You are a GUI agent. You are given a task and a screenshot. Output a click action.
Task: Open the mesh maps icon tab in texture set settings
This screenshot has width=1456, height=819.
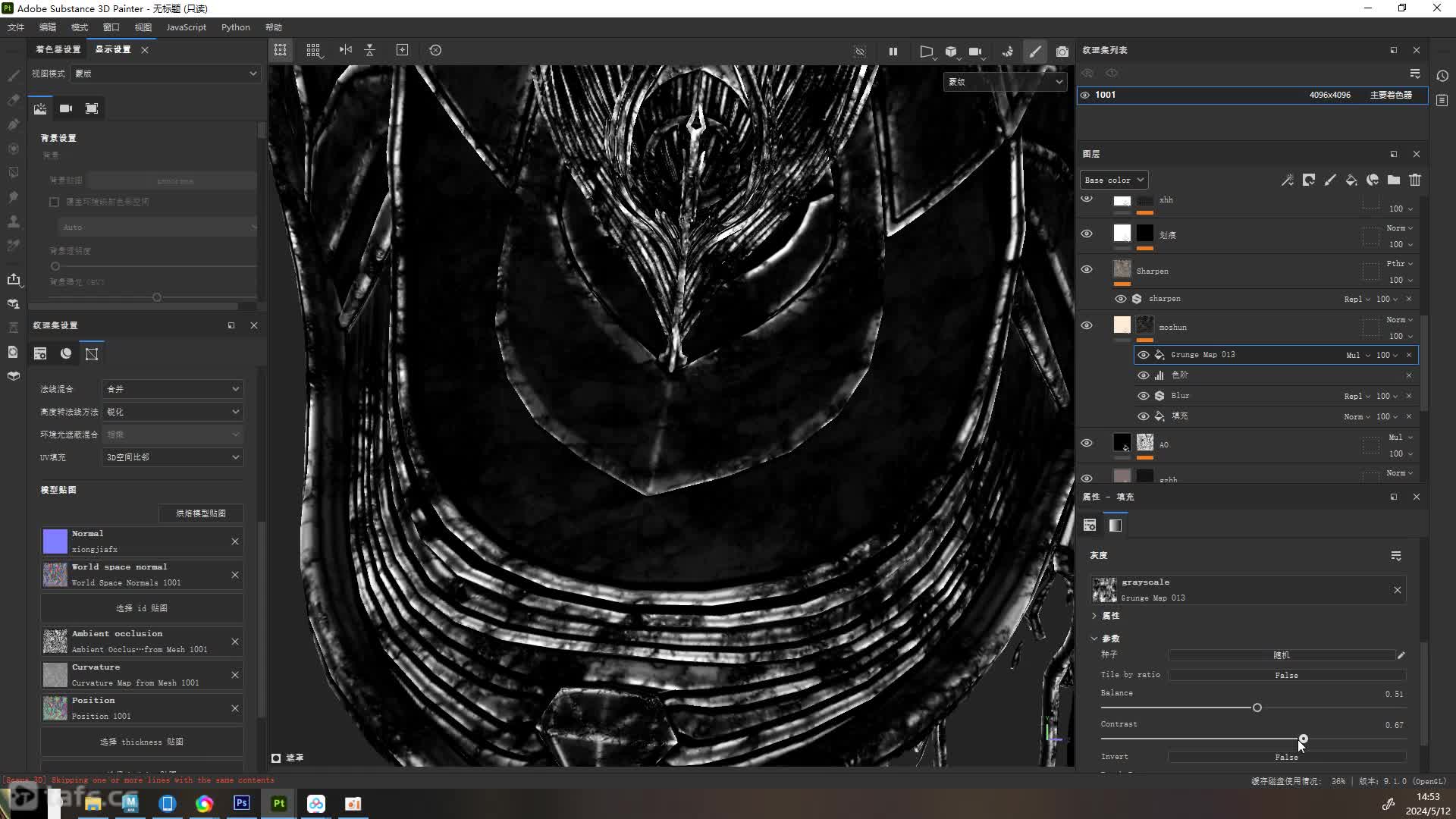[x=92, y=353]
